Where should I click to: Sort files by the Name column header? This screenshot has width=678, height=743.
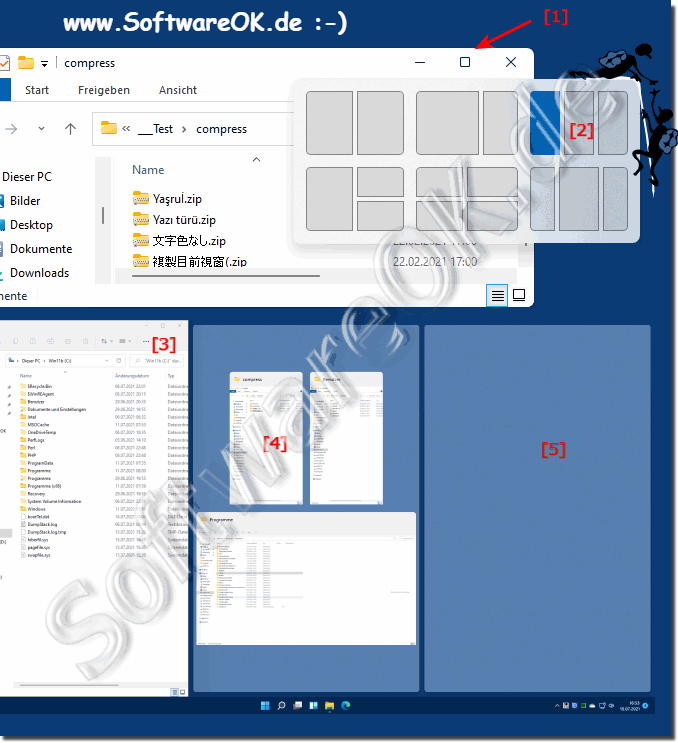[148, 170]
